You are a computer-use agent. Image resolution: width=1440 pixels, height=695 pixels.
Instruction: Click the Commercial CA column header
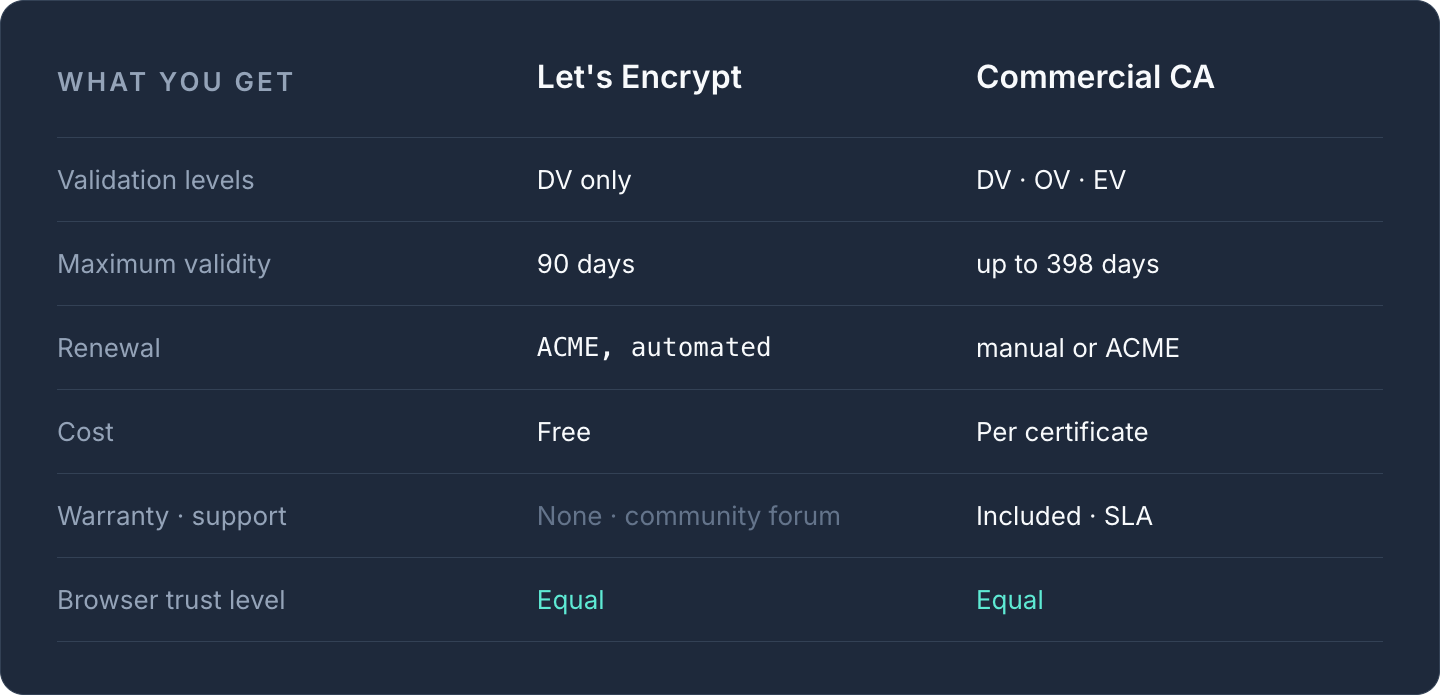click(1095, 78)
